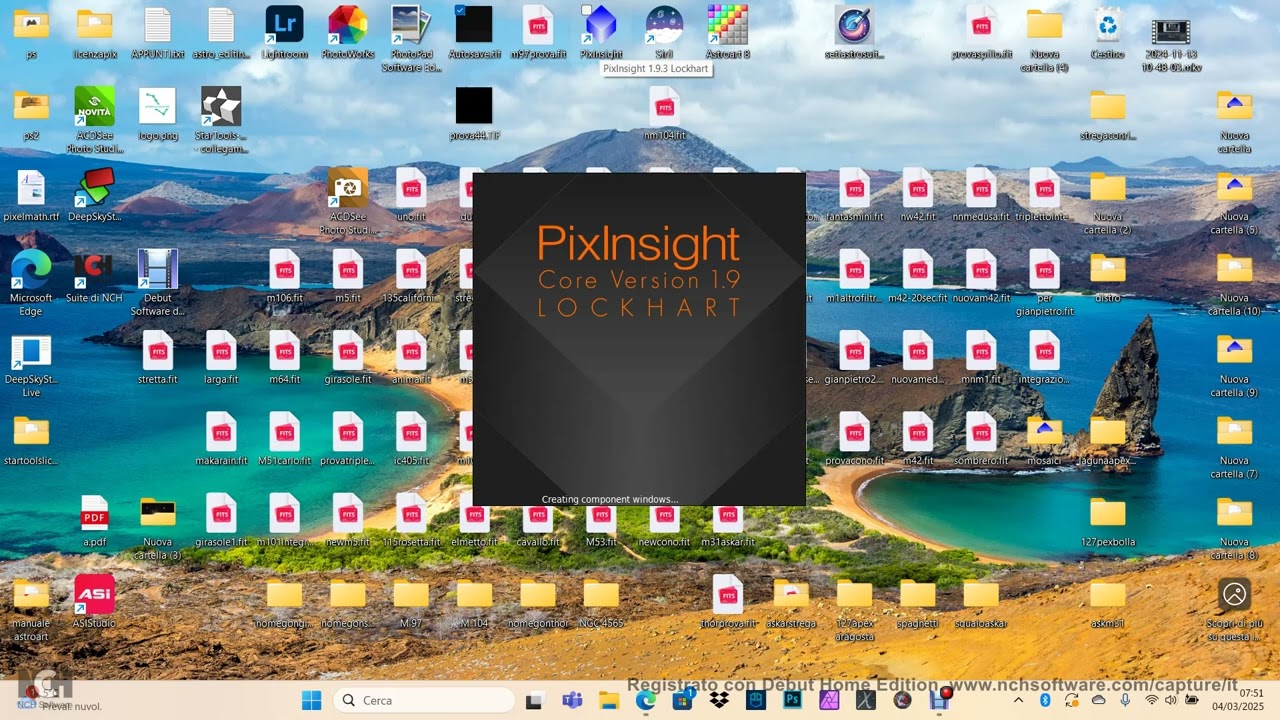Click the Debut recording taskbar icon

[939, 700]
